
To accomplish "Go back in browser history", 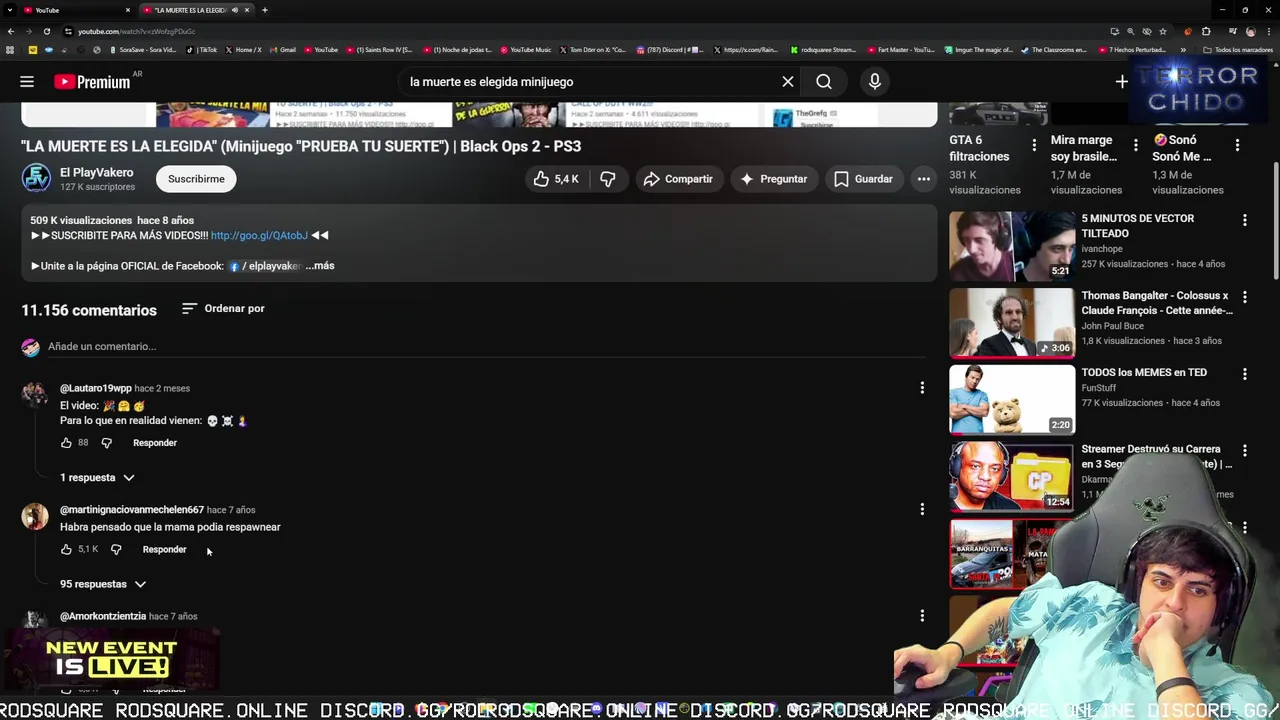I will [10, 31].
